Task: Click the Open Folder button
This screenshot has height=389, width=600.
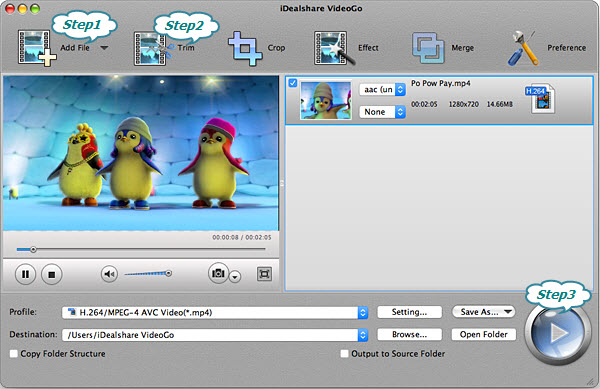Action: (484, 334)
